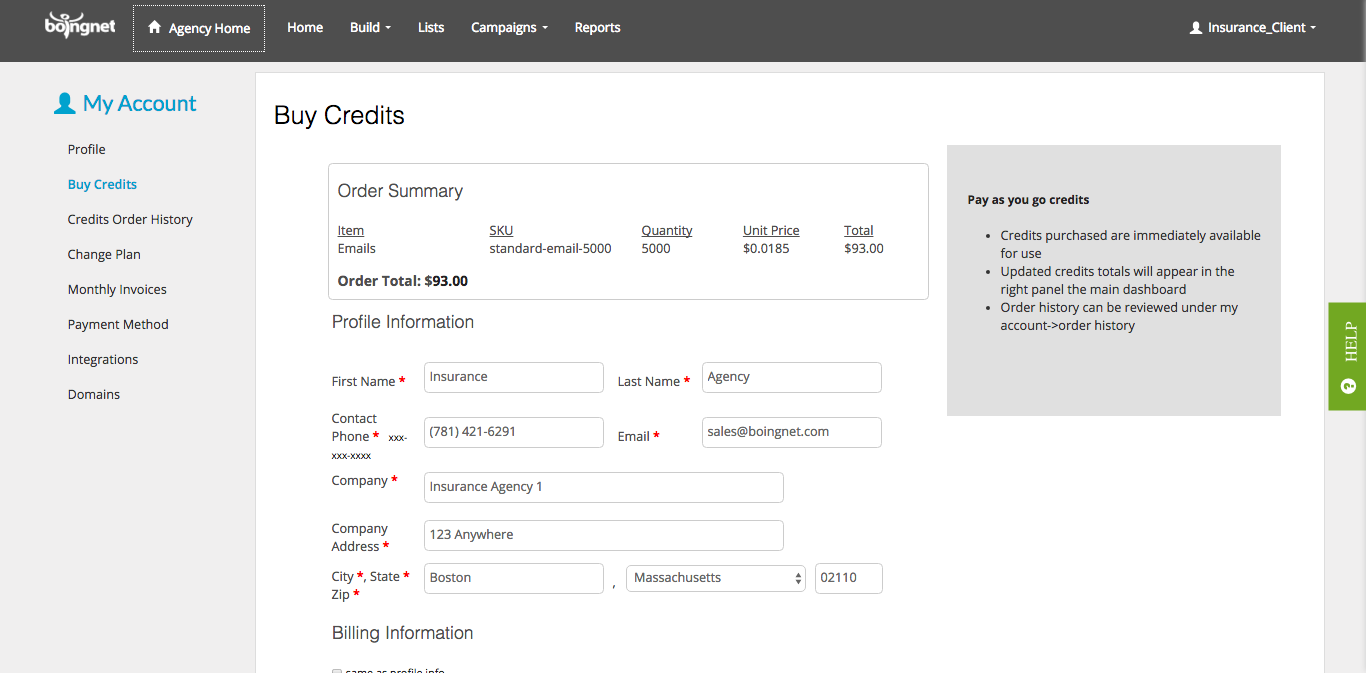Click the Agency Home house icon
Image resolution: width=1366 pixels, height=673 pixels.
tap(154, 28)
